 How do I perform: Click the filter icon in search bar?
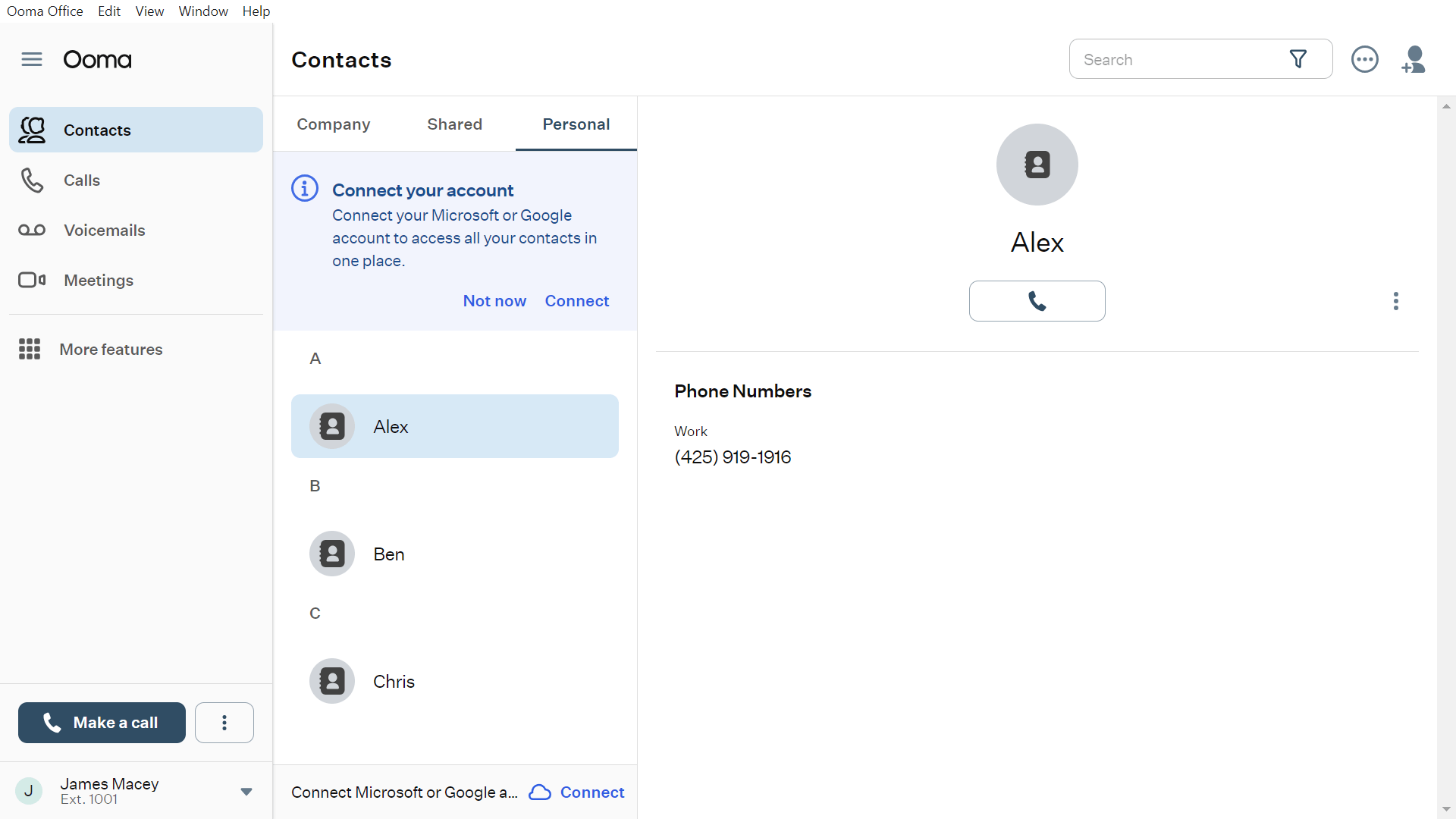[x=1298, y=58]
